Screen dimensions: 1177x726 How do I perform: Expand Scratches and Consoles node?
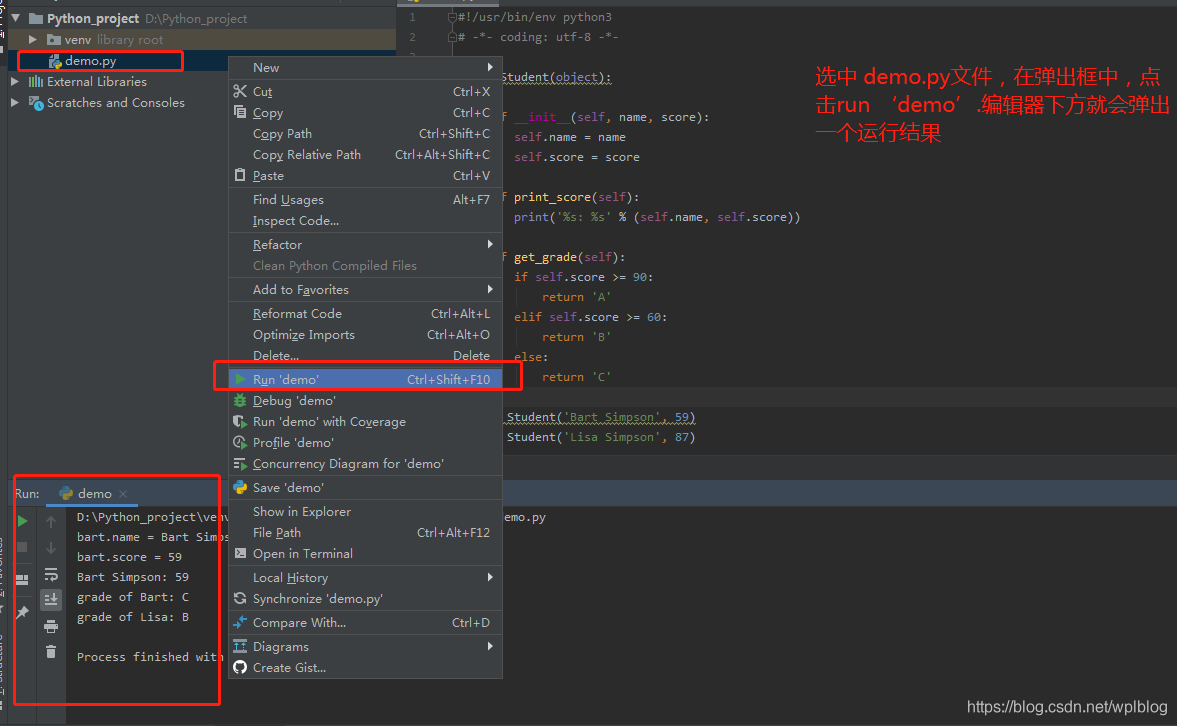coord(15,102)
